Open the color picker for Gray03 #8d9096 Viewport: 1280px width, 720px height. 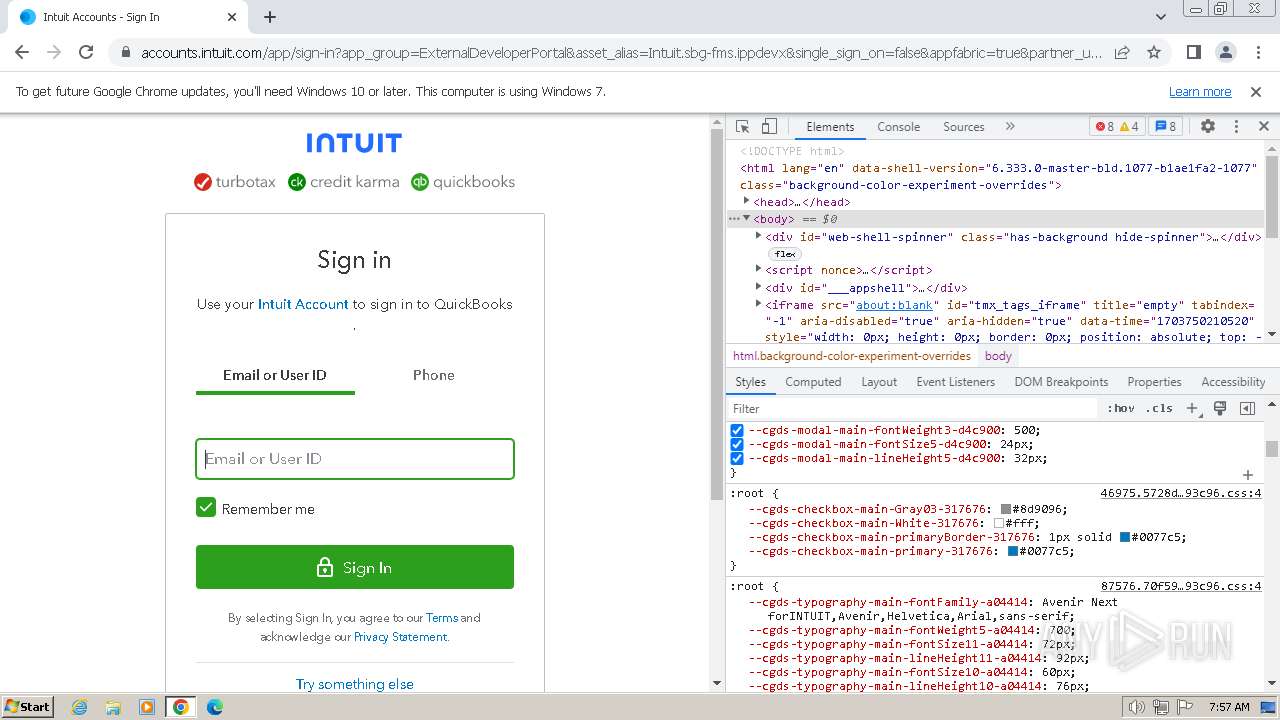[1006, 509]
